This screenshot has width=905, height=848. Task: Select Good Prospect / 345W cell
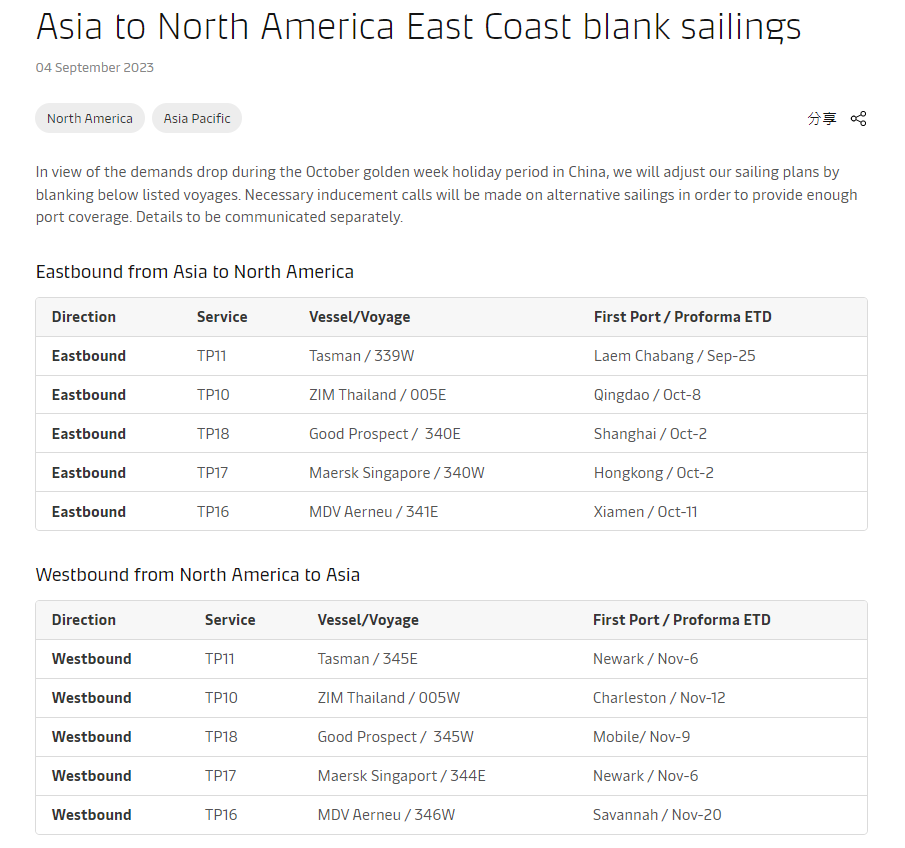coord(395,737)
